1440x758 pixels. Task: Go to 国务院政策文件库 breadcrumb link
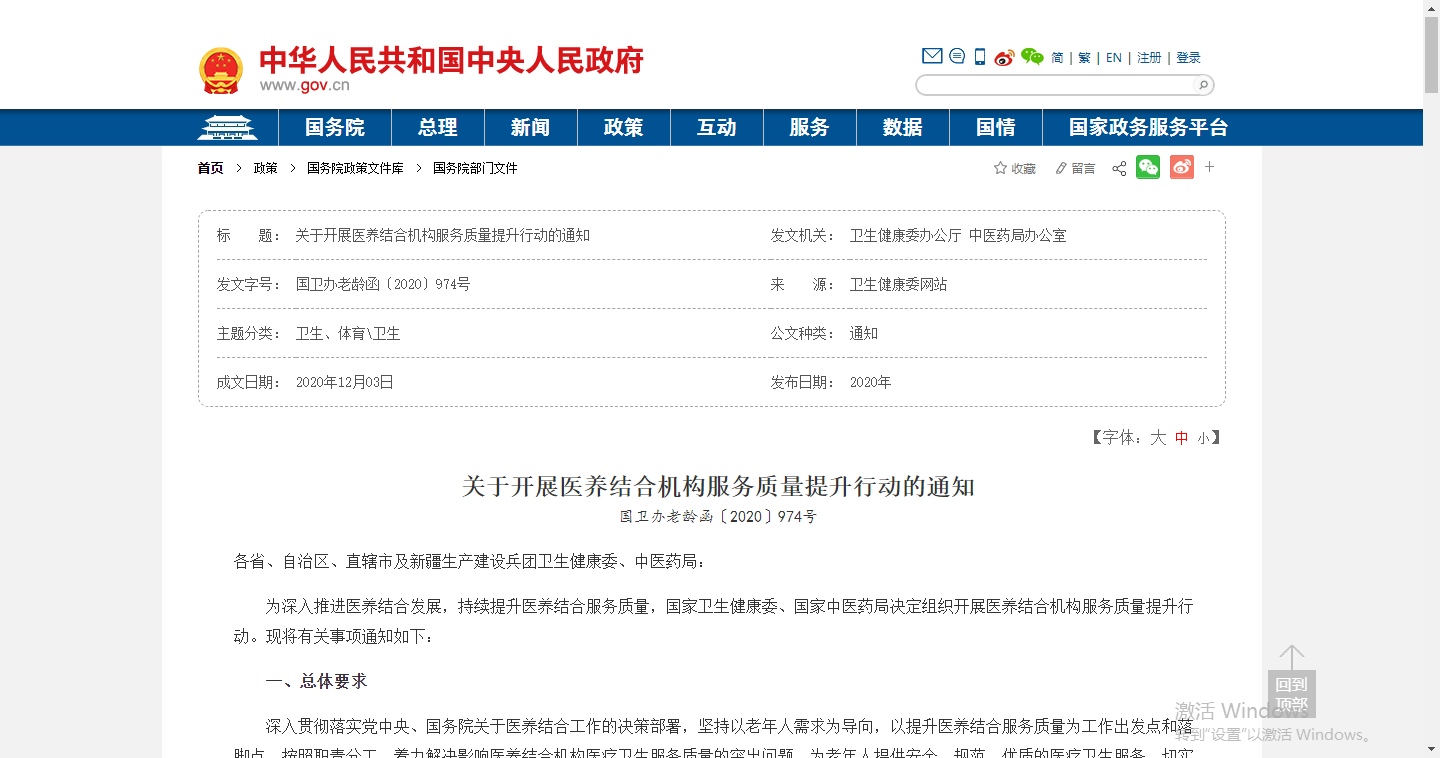click(x=355, y=168)
